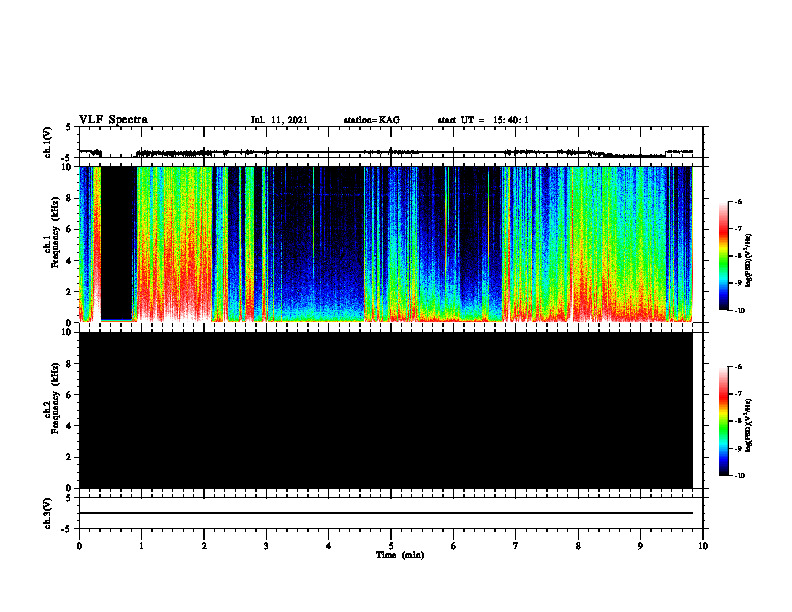The image size is (792, 612).
Task: Click the "4" tick label on Time axis
Action: (x=329, y=546)
